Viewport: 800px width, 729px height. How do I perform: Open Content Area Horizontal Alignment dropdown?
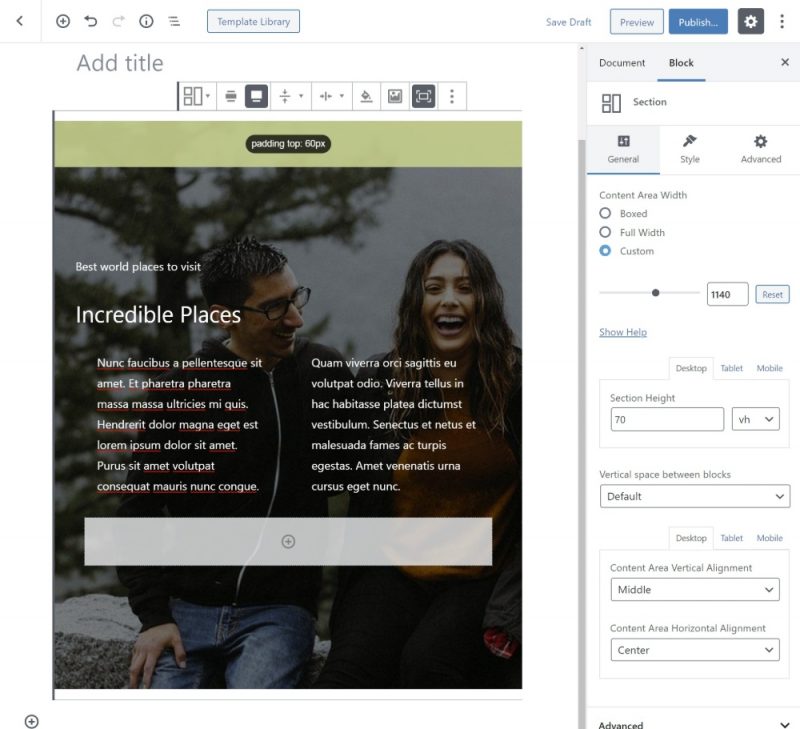pos(695,650)
